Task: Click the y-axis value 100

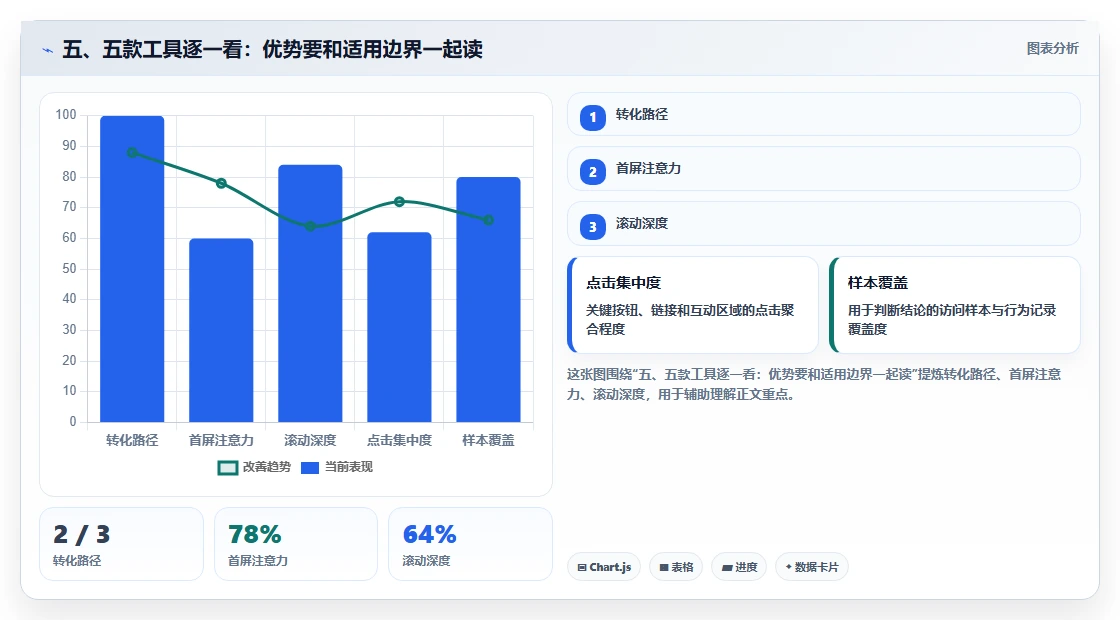Action: click(x=66, y=115)
